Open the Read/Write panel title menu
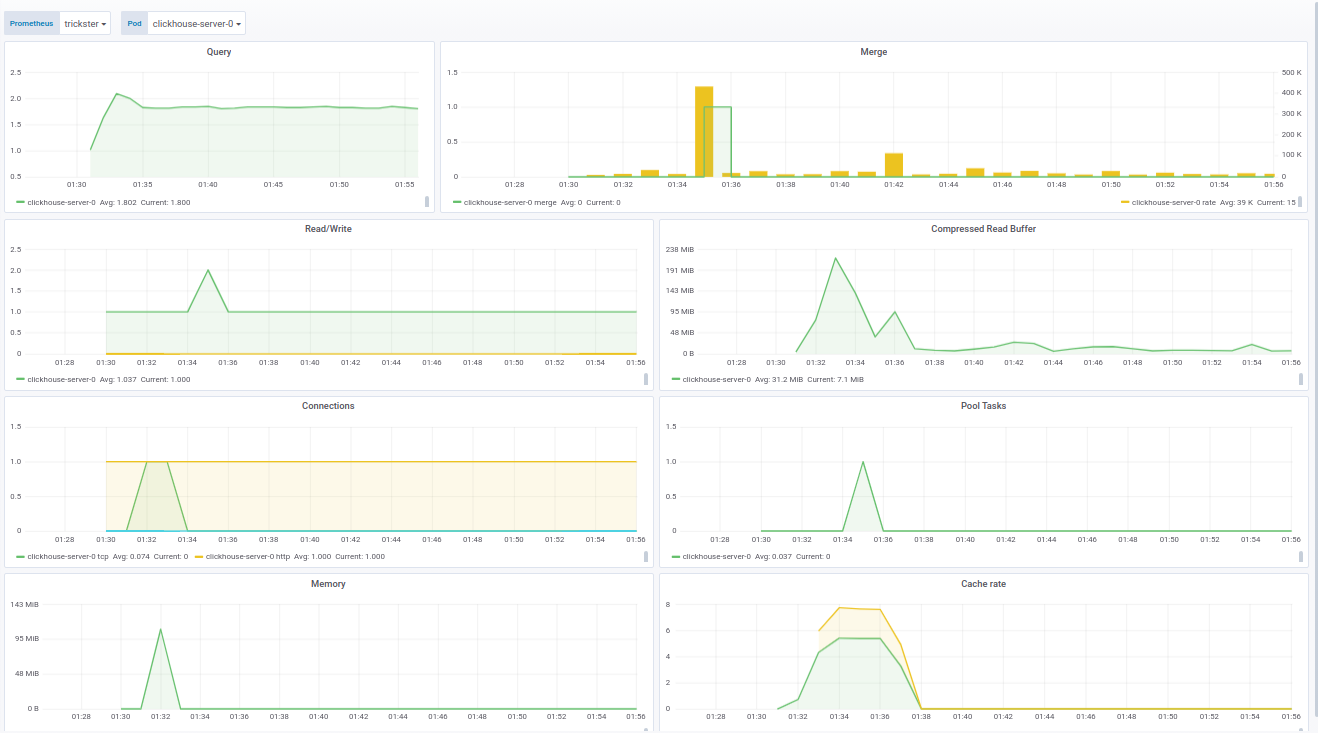Screen dimensions: 1318x733 [x=328, y=229]
